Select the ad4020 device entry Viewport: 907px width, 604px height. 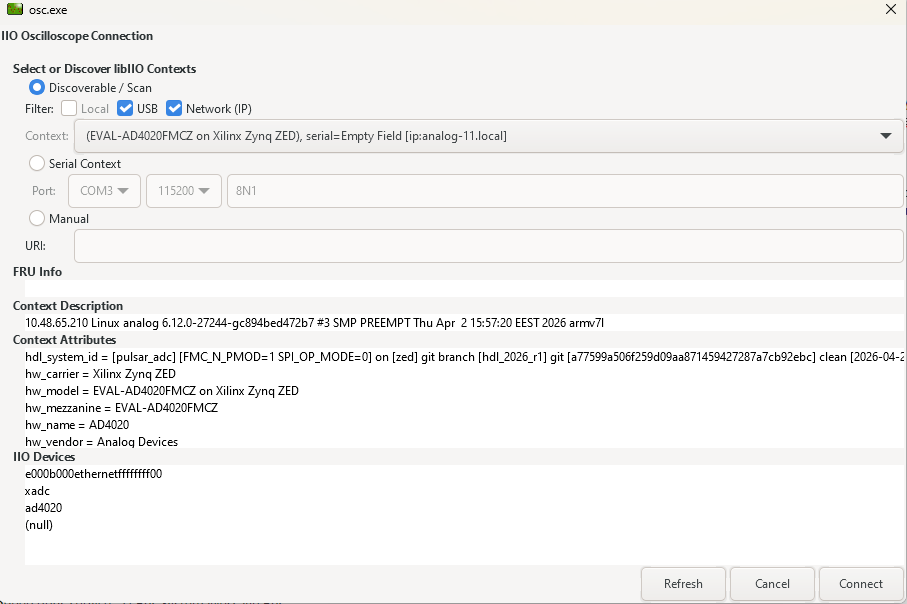pyautogui.click(x=43, y=508)
